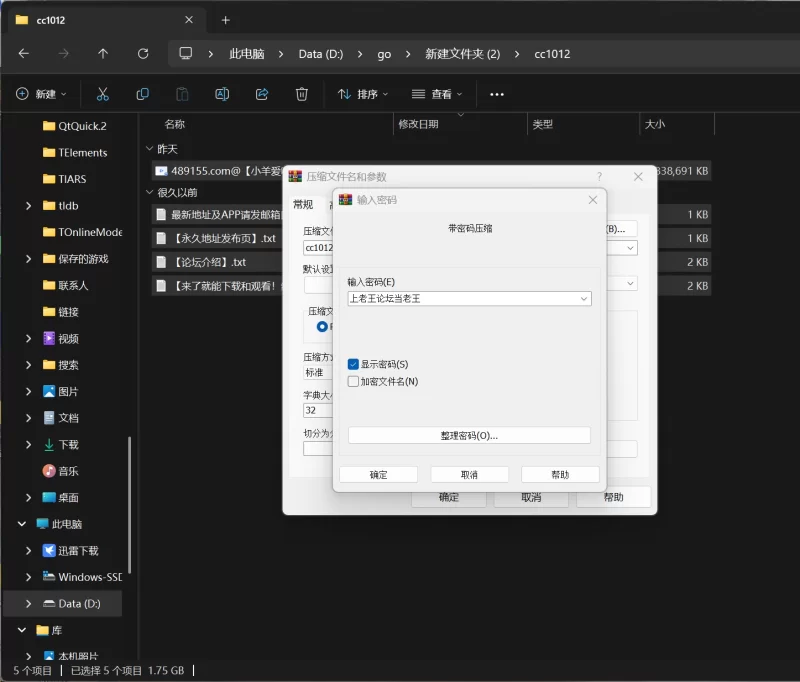The height and width of the screenshot is (682, 800).
Task: Click 取消 in the password dialog
Action: tap(469, 474)
